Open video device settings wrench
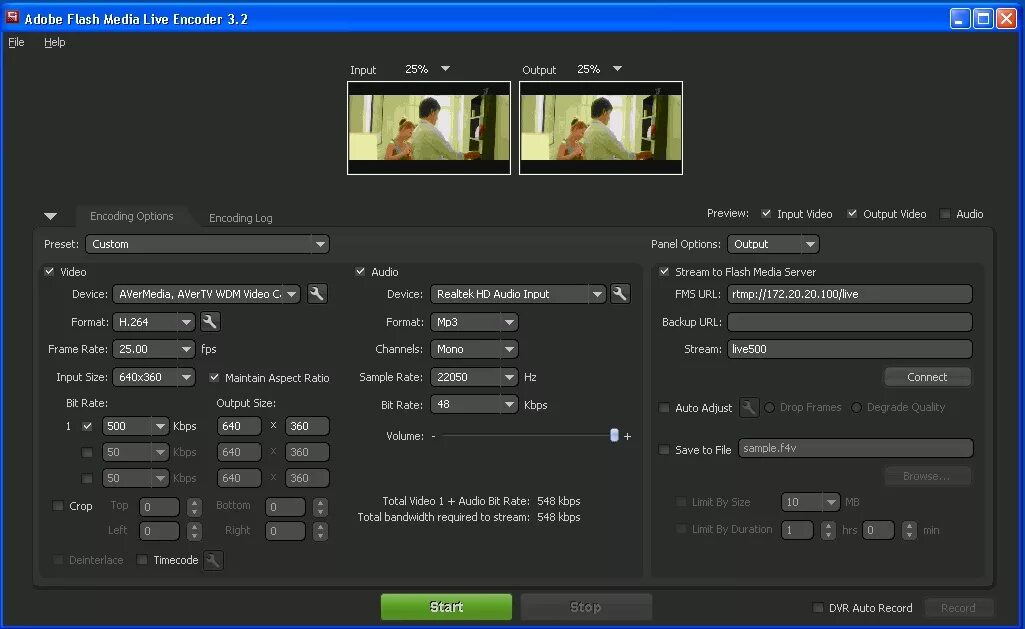1025x629 pixels. [x=317, y=294]
